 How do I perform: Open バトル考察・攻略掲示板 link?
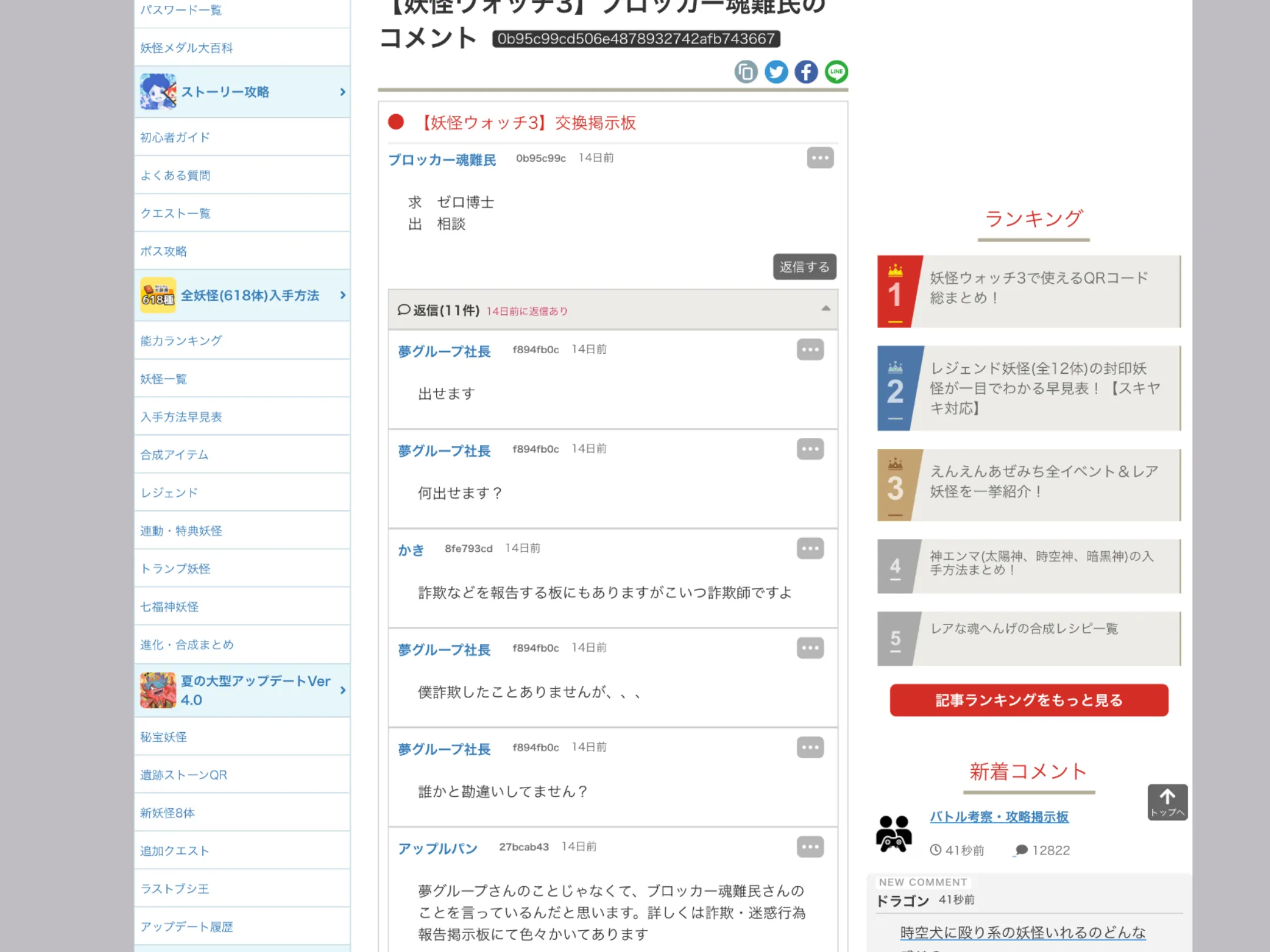pyautogui.click(x=999, y=817)
